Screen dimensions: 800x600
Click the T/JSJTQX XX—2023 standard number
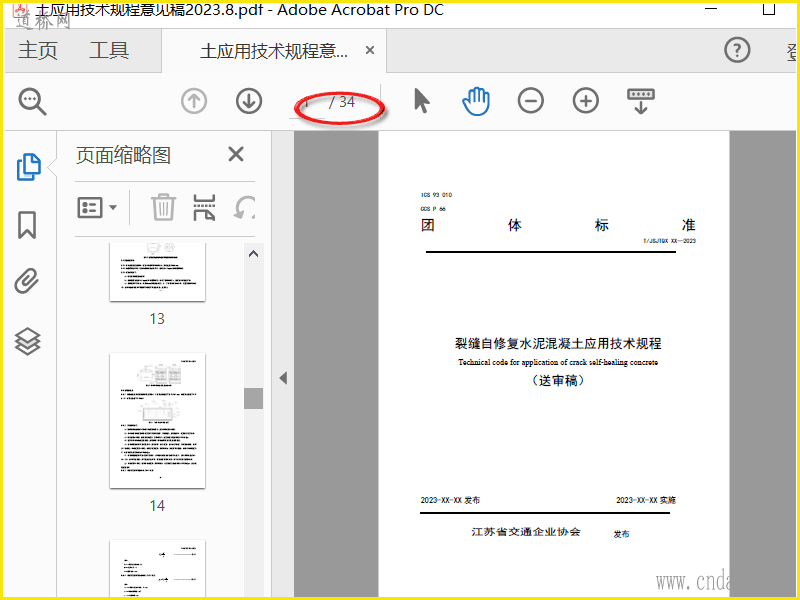pyautogui.click(x=669, y=241)
